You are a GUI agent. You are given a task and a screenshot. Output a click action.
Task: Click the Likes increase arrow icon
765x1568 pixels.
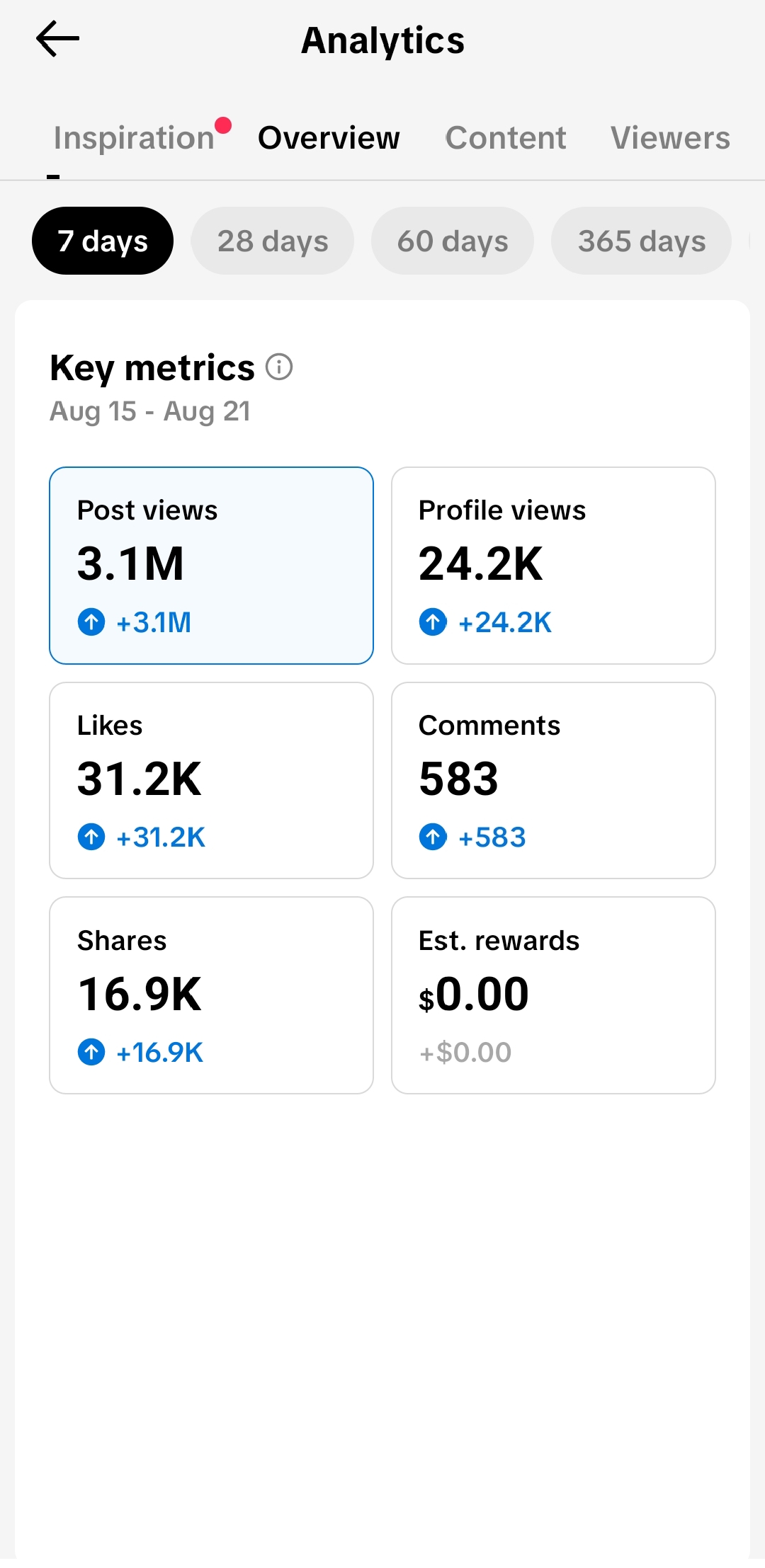91,837
